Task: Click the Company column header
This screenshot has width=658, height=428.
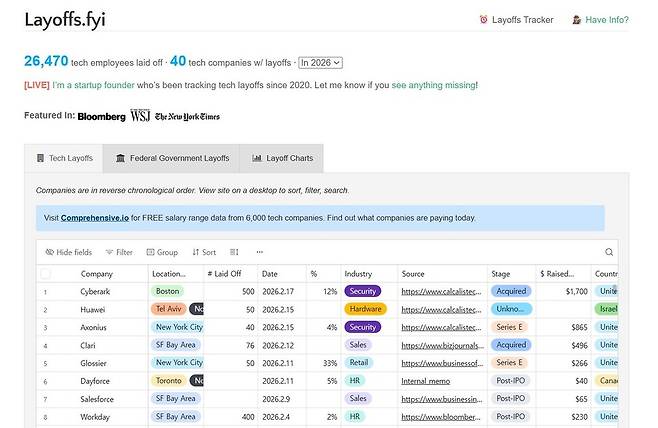Action: coord(97,274)
